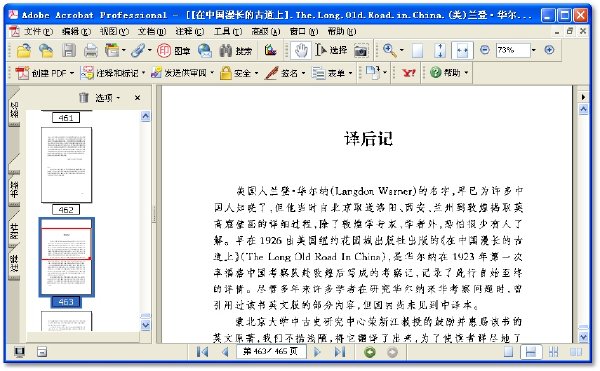
Task: Select the 选择 text select tool
Action: (x=331, y=50)
